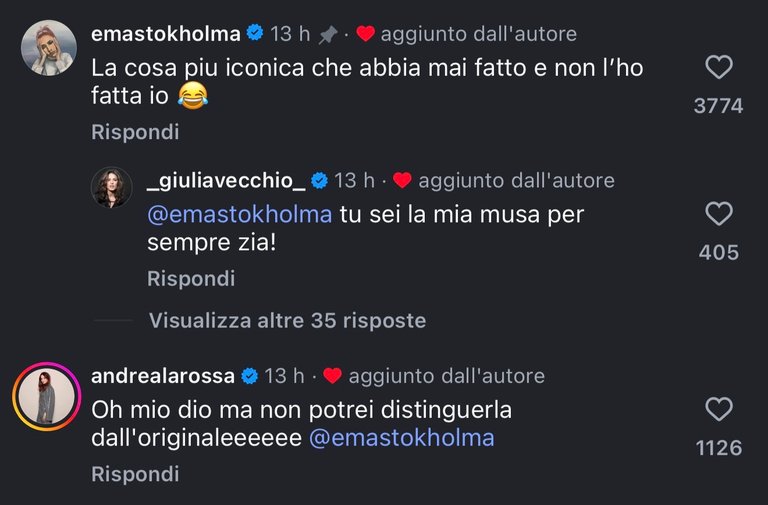This screenshot has height=505, width=768.
Task: Like _giuliavecchio_'s reply with the heart
Action: tap(718, 214)
